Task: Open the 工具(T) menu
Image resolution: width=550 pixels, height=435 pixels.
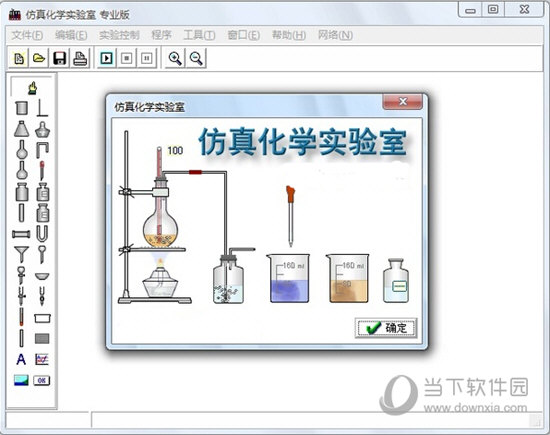Action: point(199,35)
